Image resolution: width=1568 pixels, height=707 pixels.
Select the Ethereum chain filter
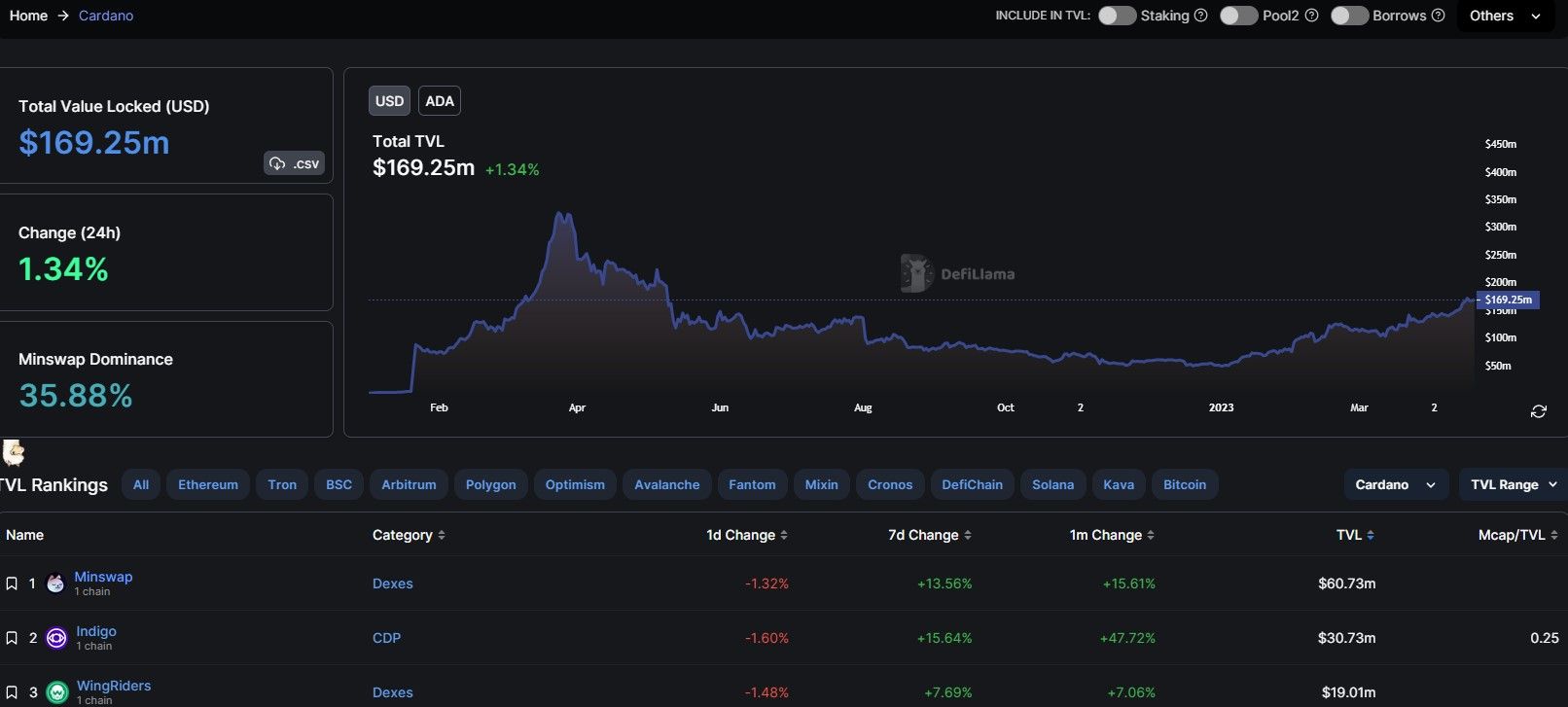[x=208, y=484]
